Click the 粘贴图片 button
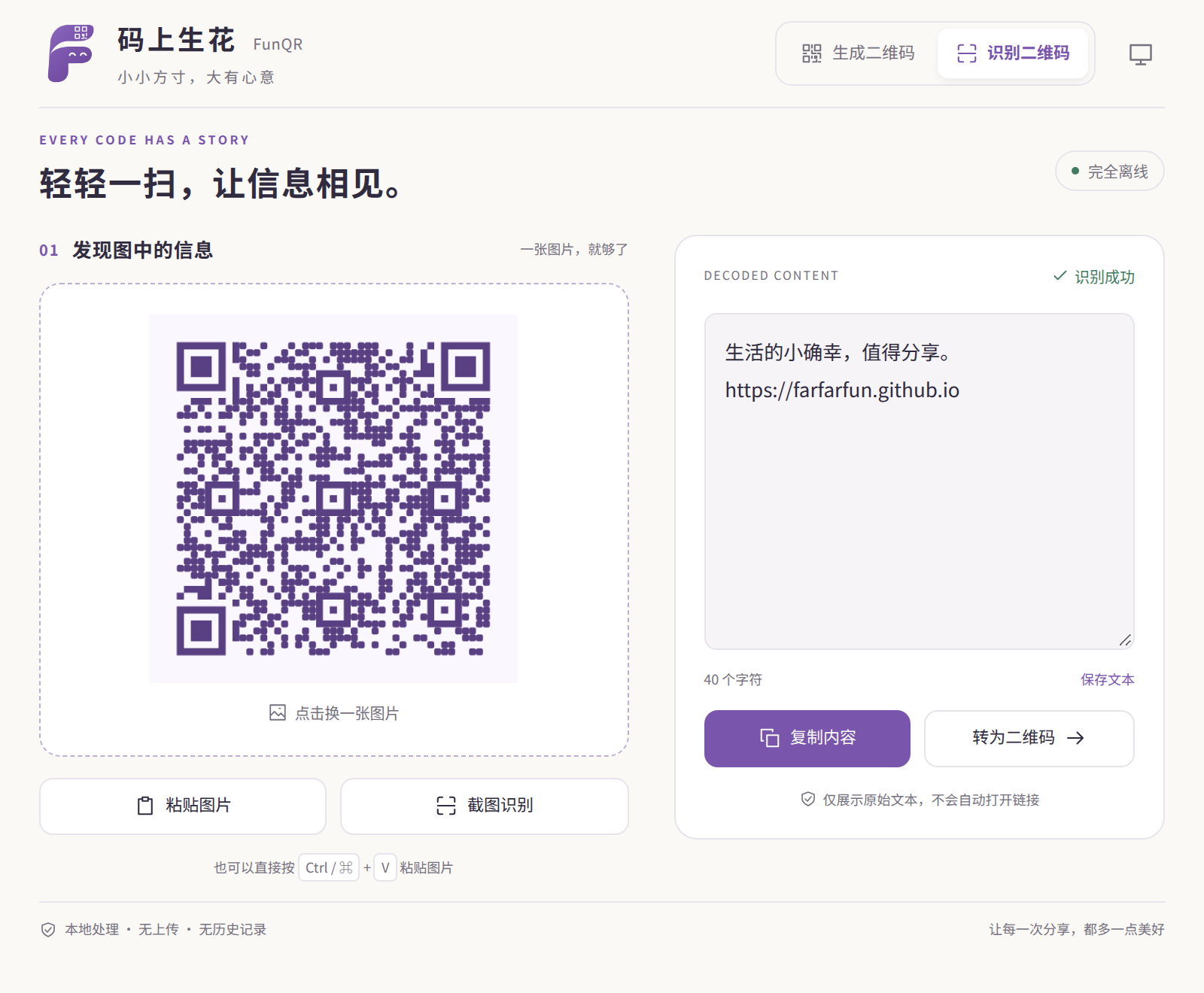1204x993 pixels. (183, 806)
